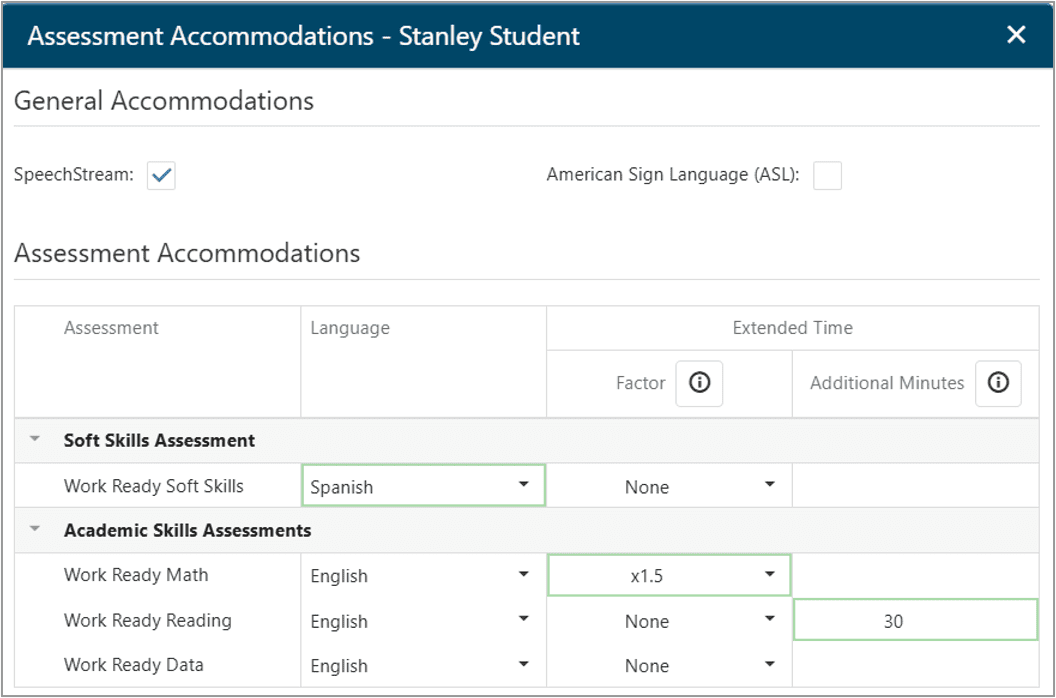Viewport: 1056px width, 698px height.
Task: Click the "Factor" column label
Action: (640, 383)
